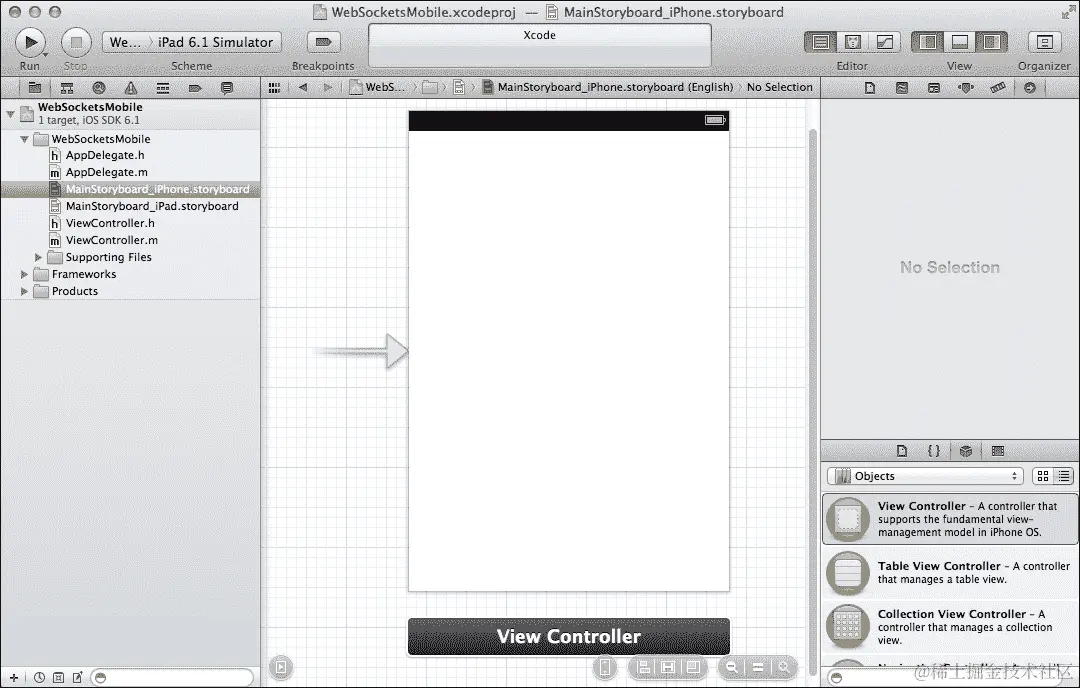1080x688 pixels.
Task: Open the Objects library dropdown
Action: (925, 476)
